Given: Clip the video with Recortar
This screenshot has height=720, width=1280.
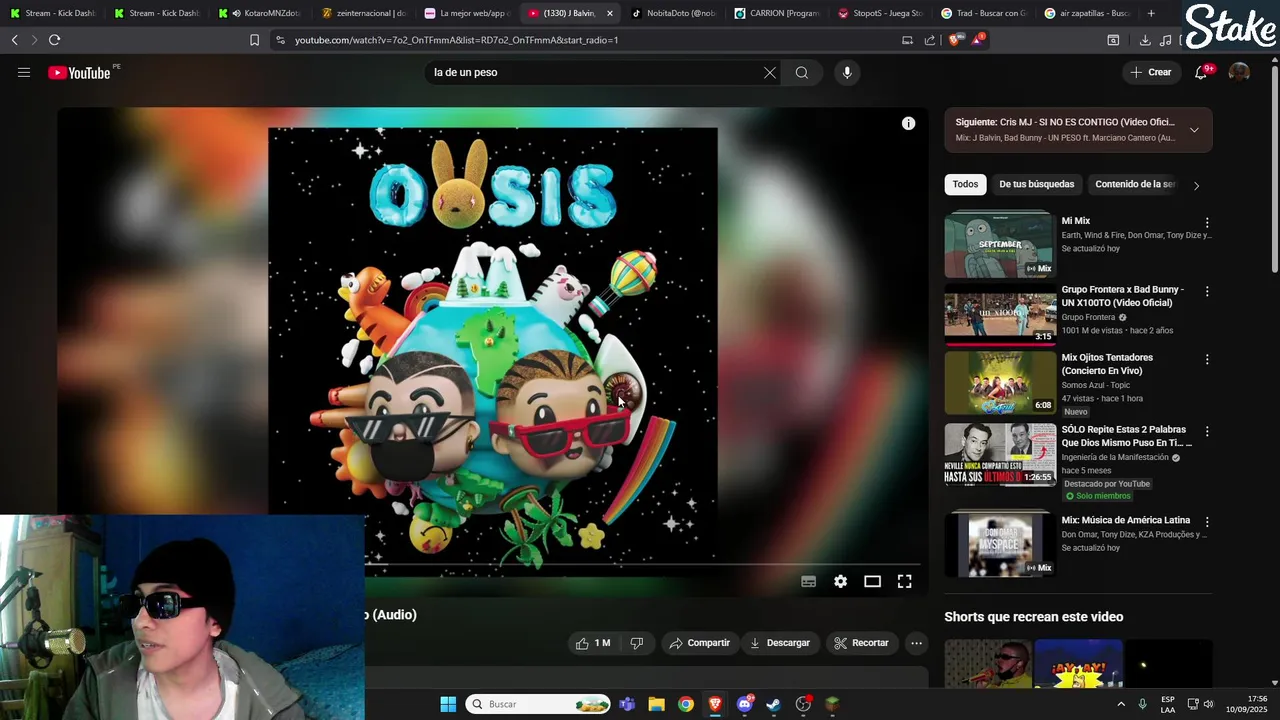Looking at the screenshot, I should [861, 643].
